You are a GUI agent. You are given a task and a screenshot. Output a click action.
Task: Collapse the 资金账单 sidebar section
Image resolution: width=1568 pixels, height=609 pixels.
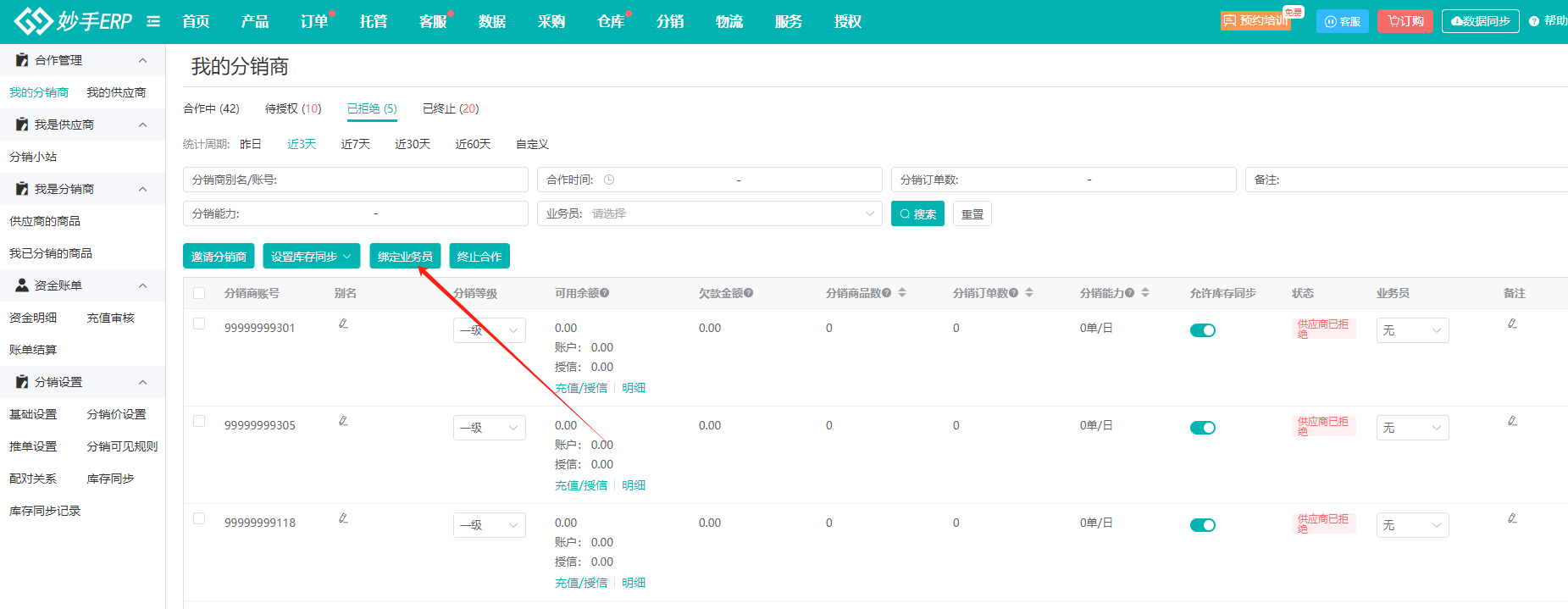point(142,285)
